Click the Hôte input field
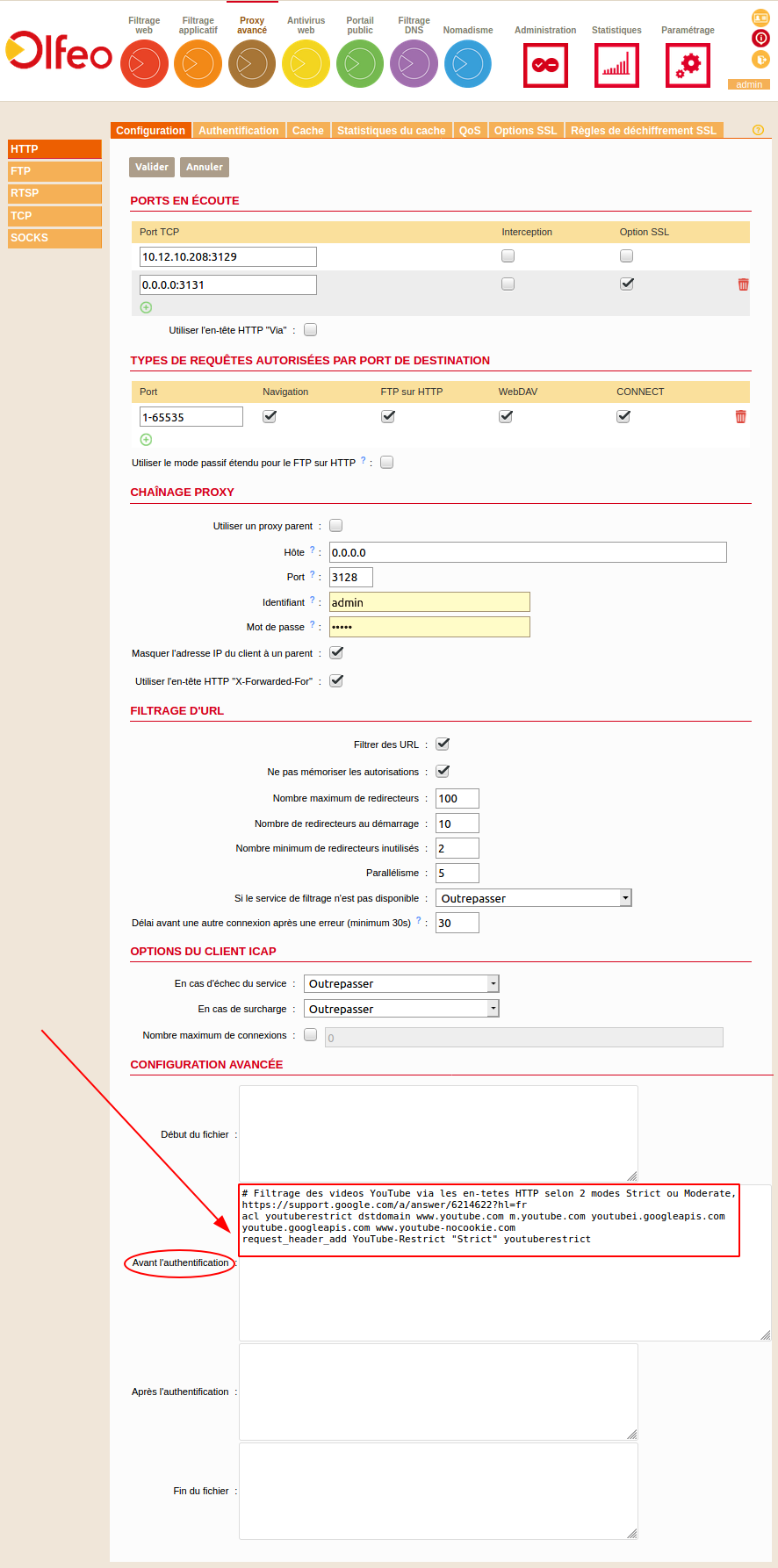Screen dimensions: 778x1568 pos(528,552)
